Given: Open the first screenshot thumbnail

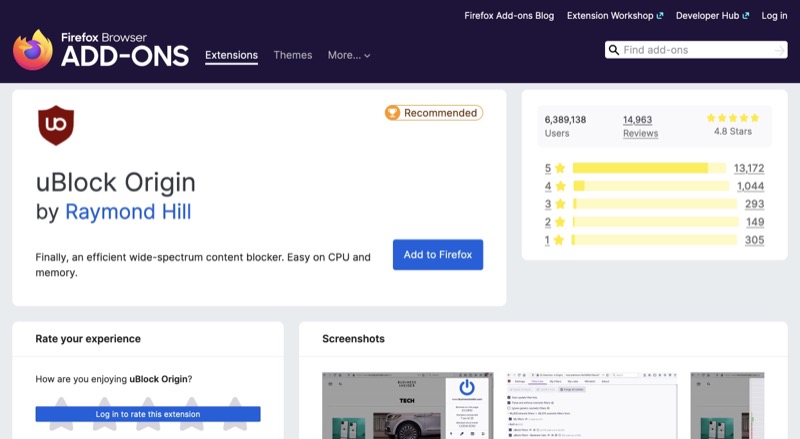Looking at the screenshot, I should (405, 405).
